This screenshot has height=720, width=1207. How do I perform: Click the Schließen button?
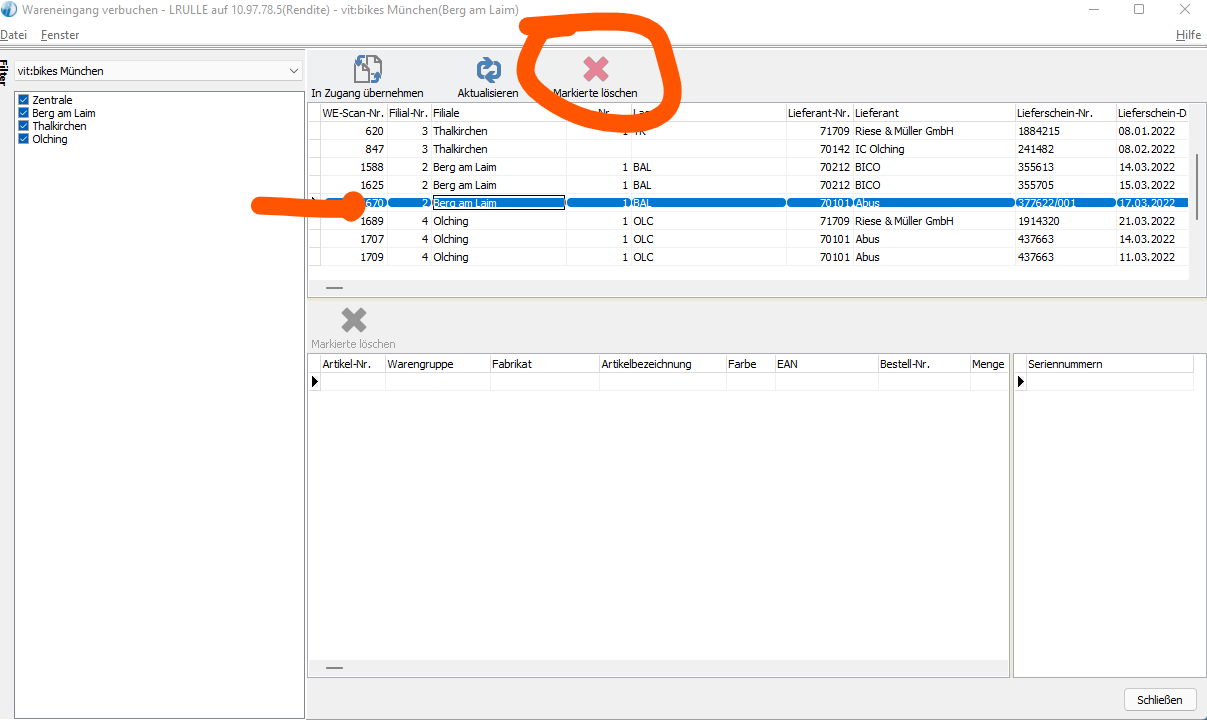click(1160, 700)
